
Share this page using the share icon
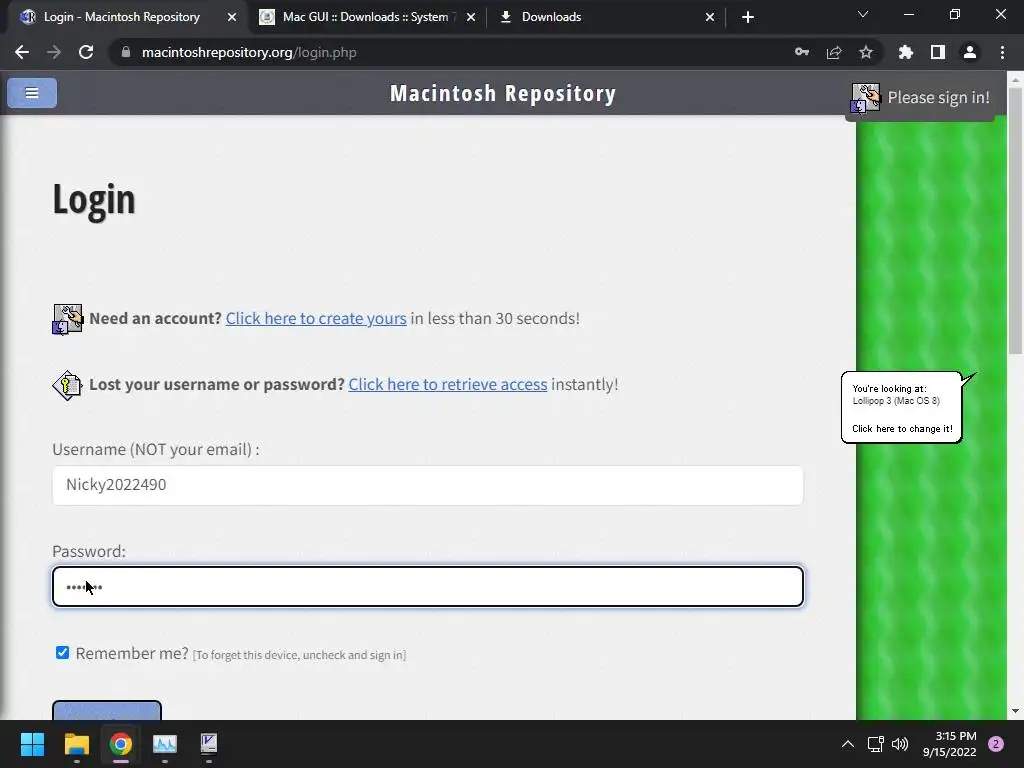click(x=834, y=52)
